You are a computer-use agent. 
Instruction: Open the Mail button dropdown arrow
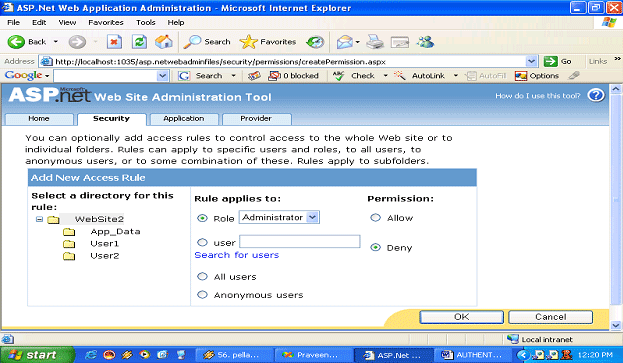pyautogui.click(x=358, y=42)
